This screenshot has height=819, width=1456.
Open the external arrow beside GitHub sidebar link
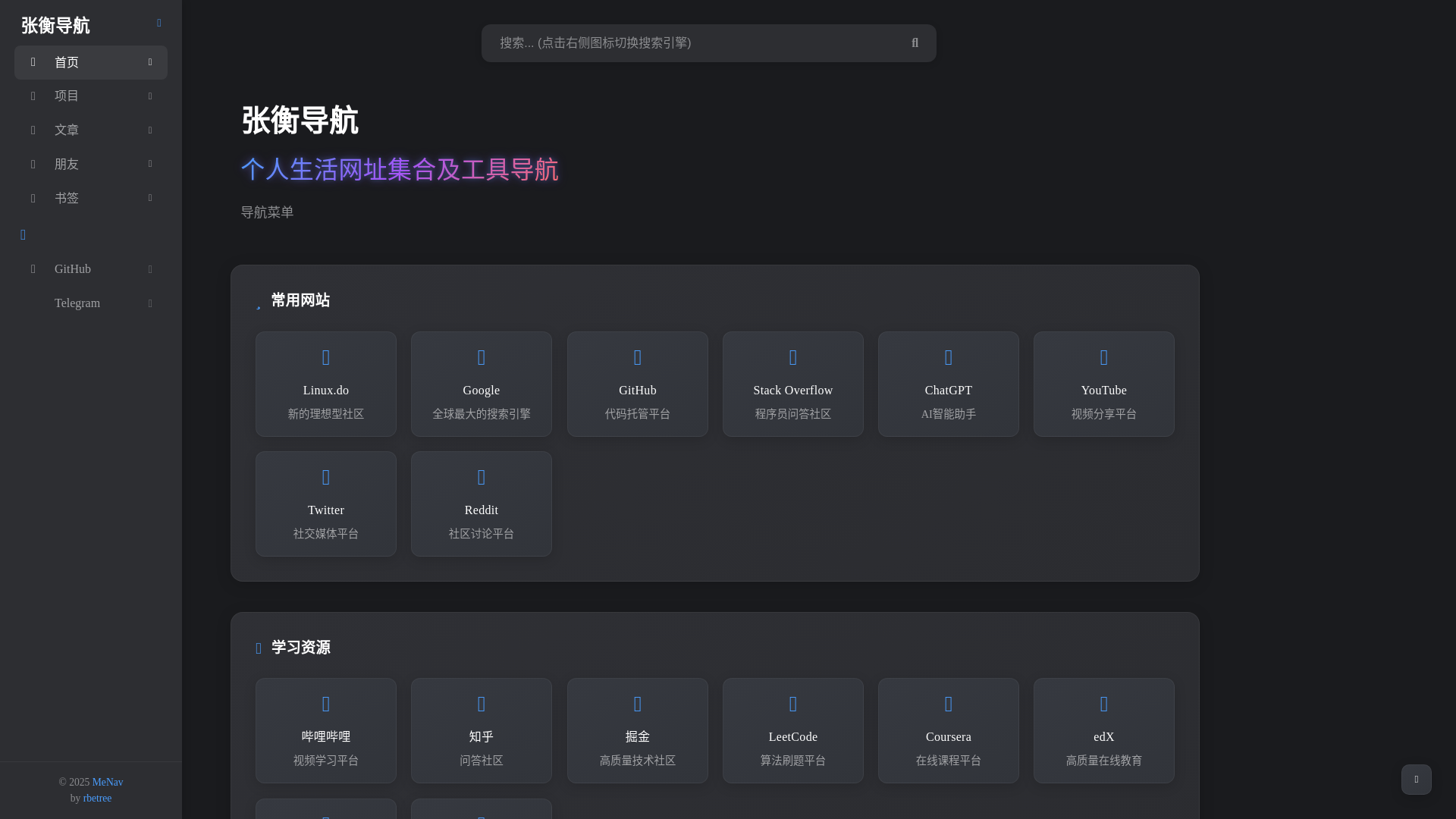(150, 269)
